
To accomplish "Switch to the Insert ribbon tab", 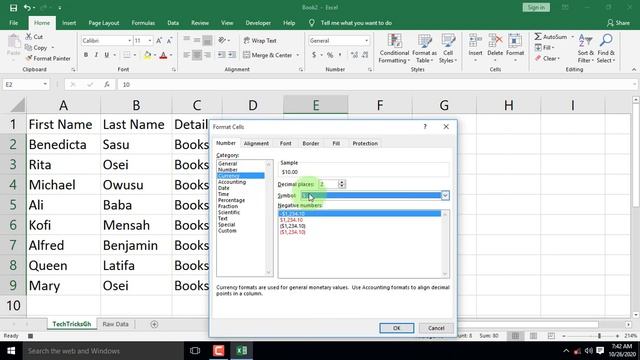I will (69, 23).
